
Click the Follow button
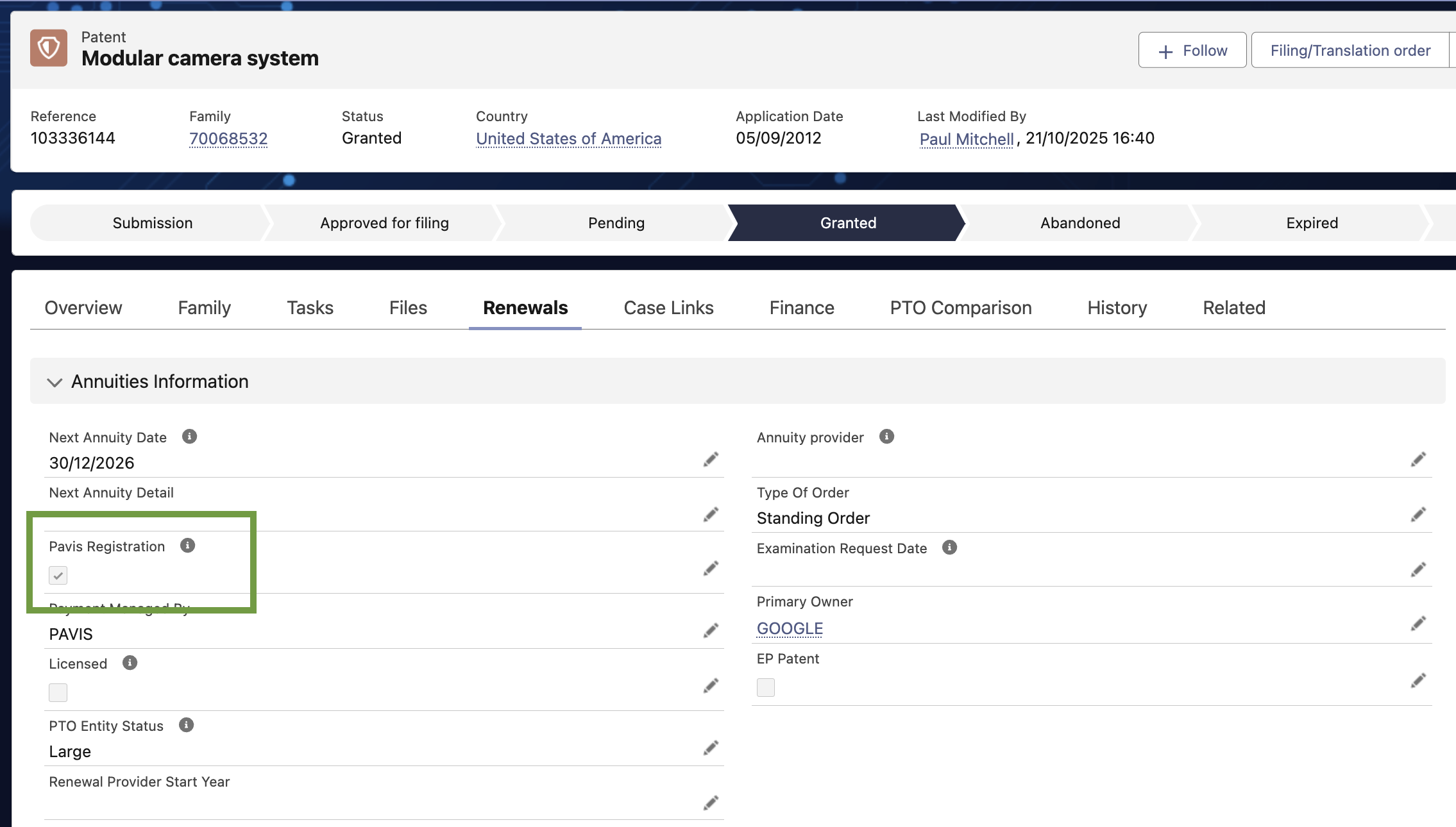pos(1192,51)
